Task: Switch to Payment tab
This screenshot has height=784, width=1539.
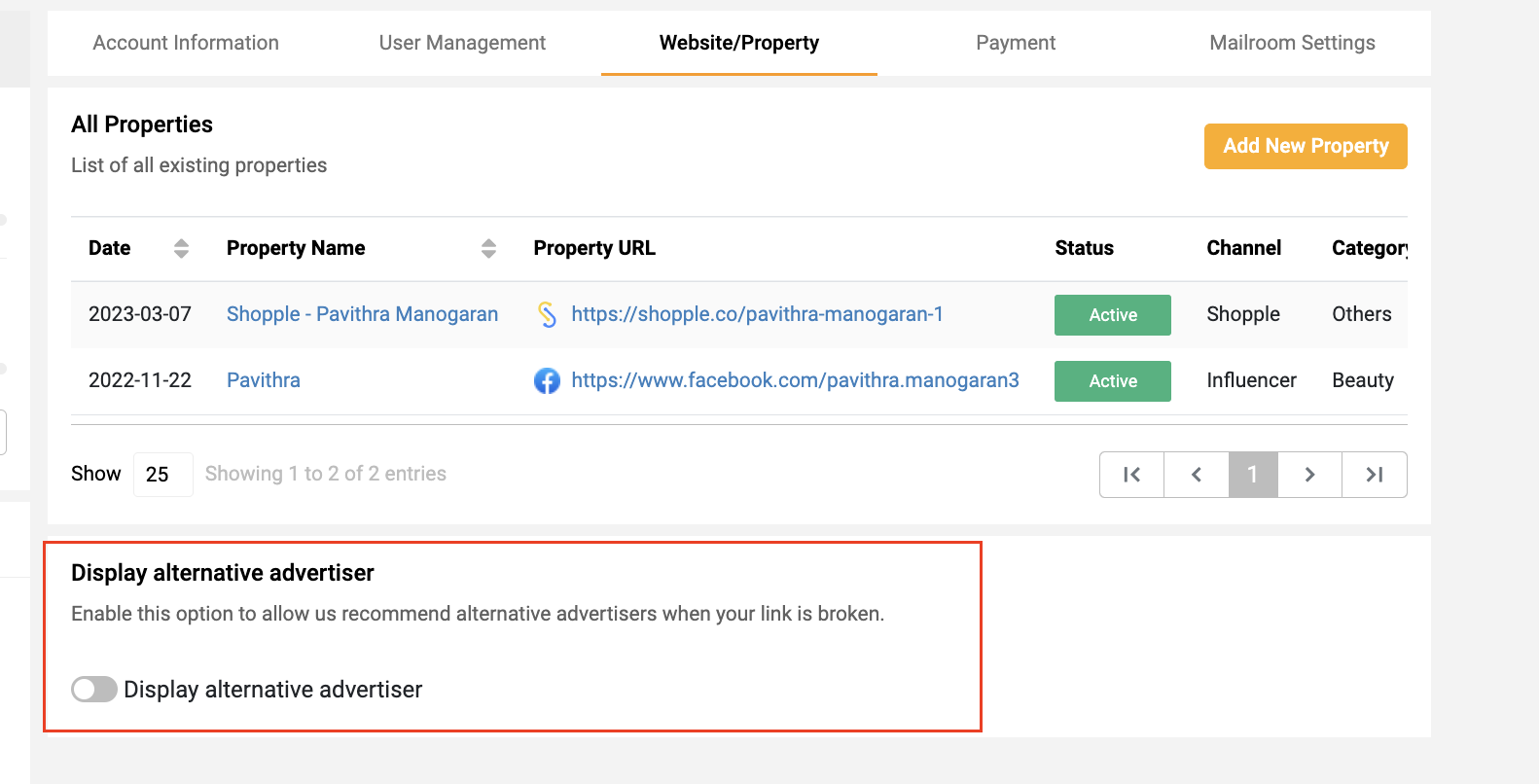Action: (1016, 43)
